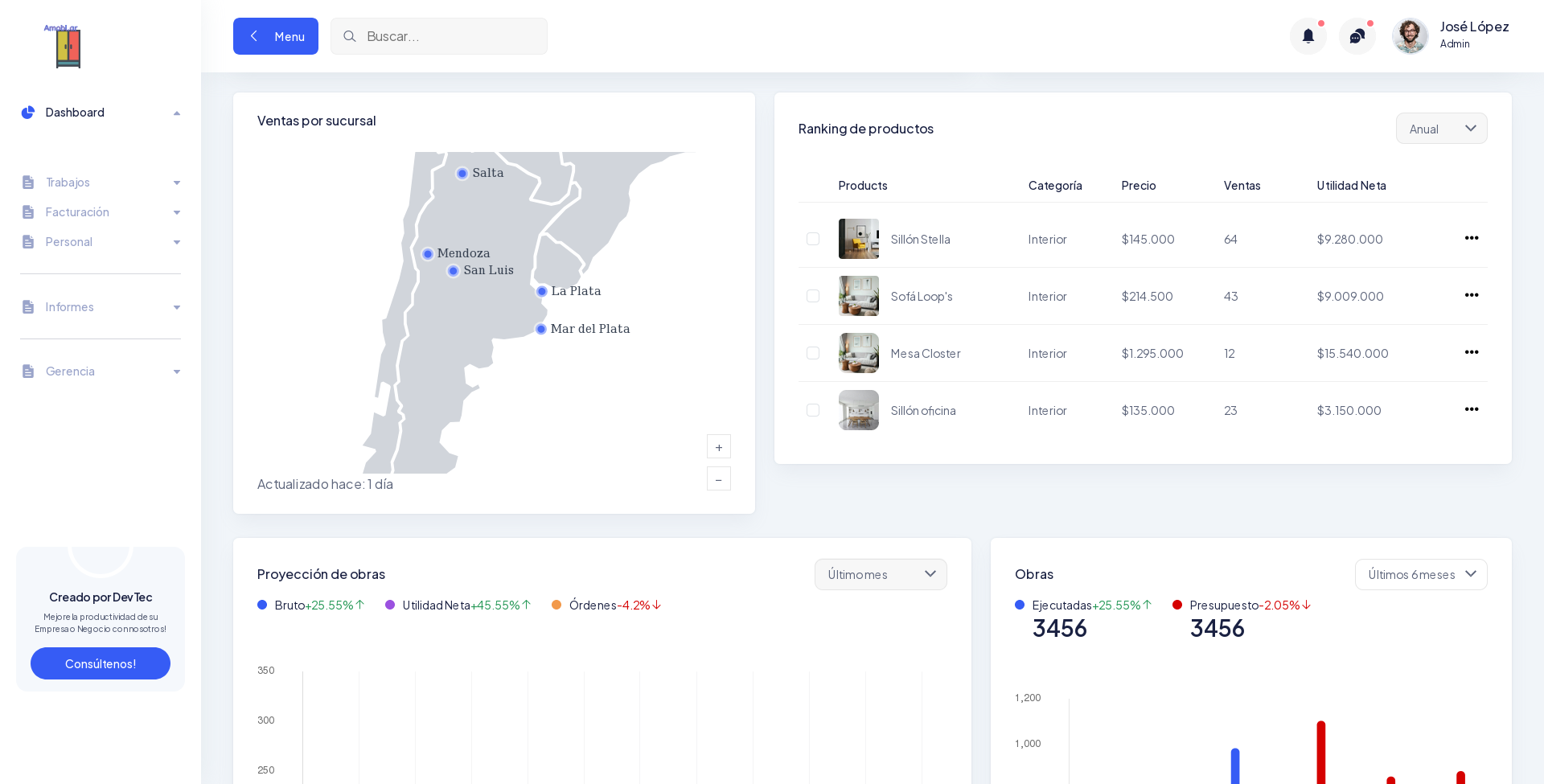Expand the Facturación sidebar menu
The height and width of the screenshot is (784, 1544).
101,212
